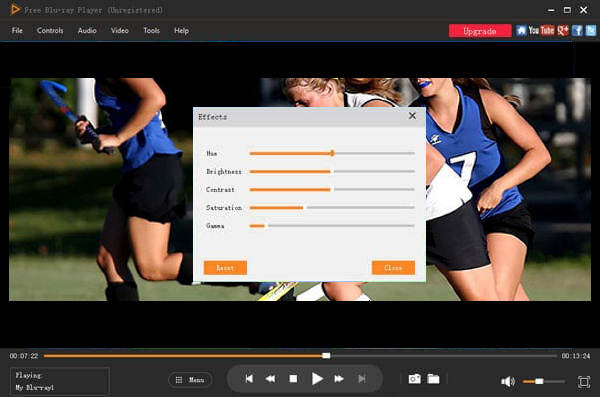
Task: Maximize the player window
Action: click(567, 10)
